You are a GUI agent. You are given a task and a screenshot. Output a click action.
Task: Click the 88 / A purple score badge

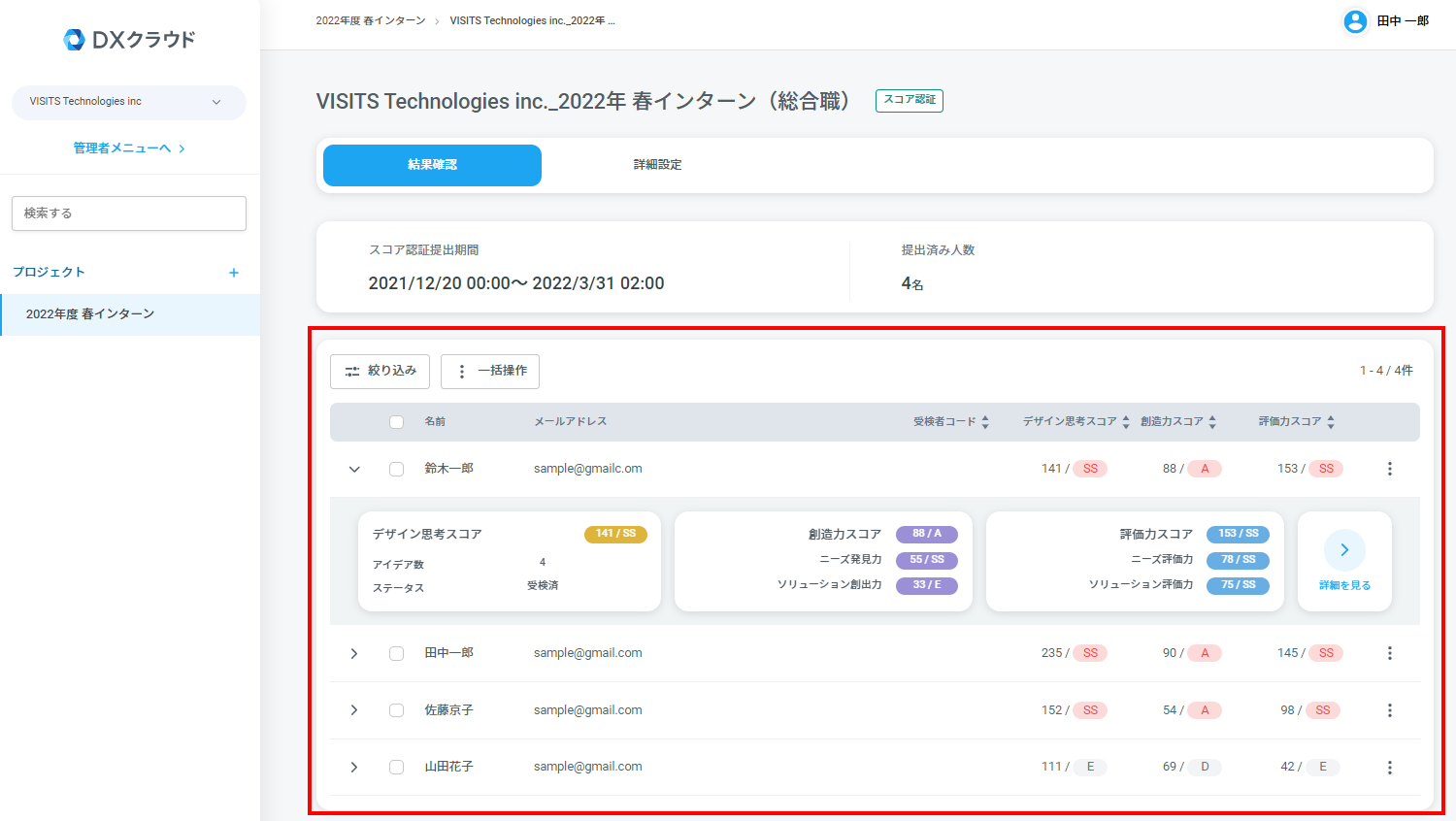927,534
